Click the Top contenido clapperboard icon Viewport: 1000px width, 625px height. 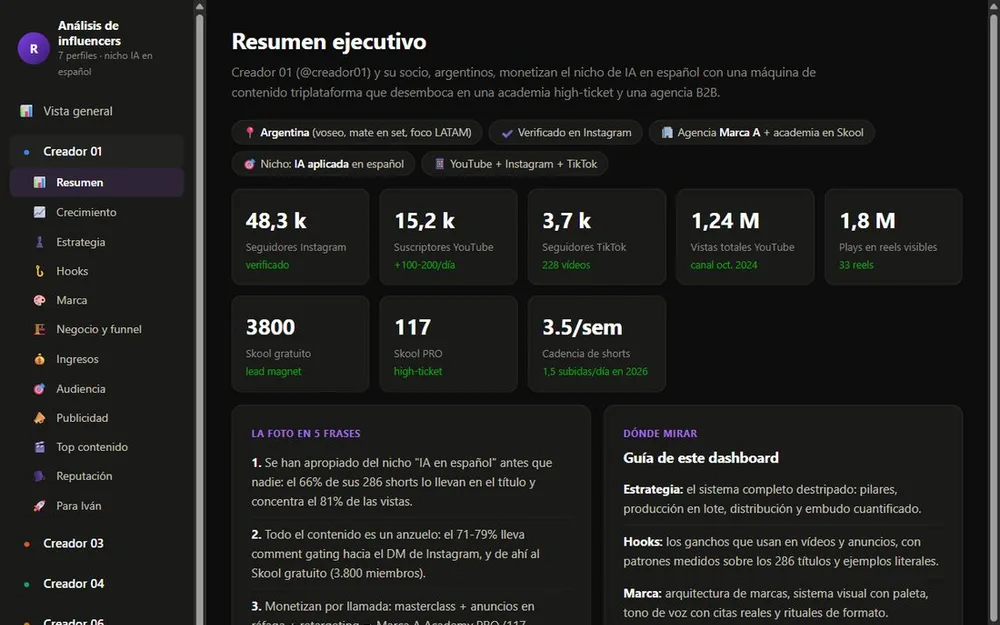[x=40, y=447]
